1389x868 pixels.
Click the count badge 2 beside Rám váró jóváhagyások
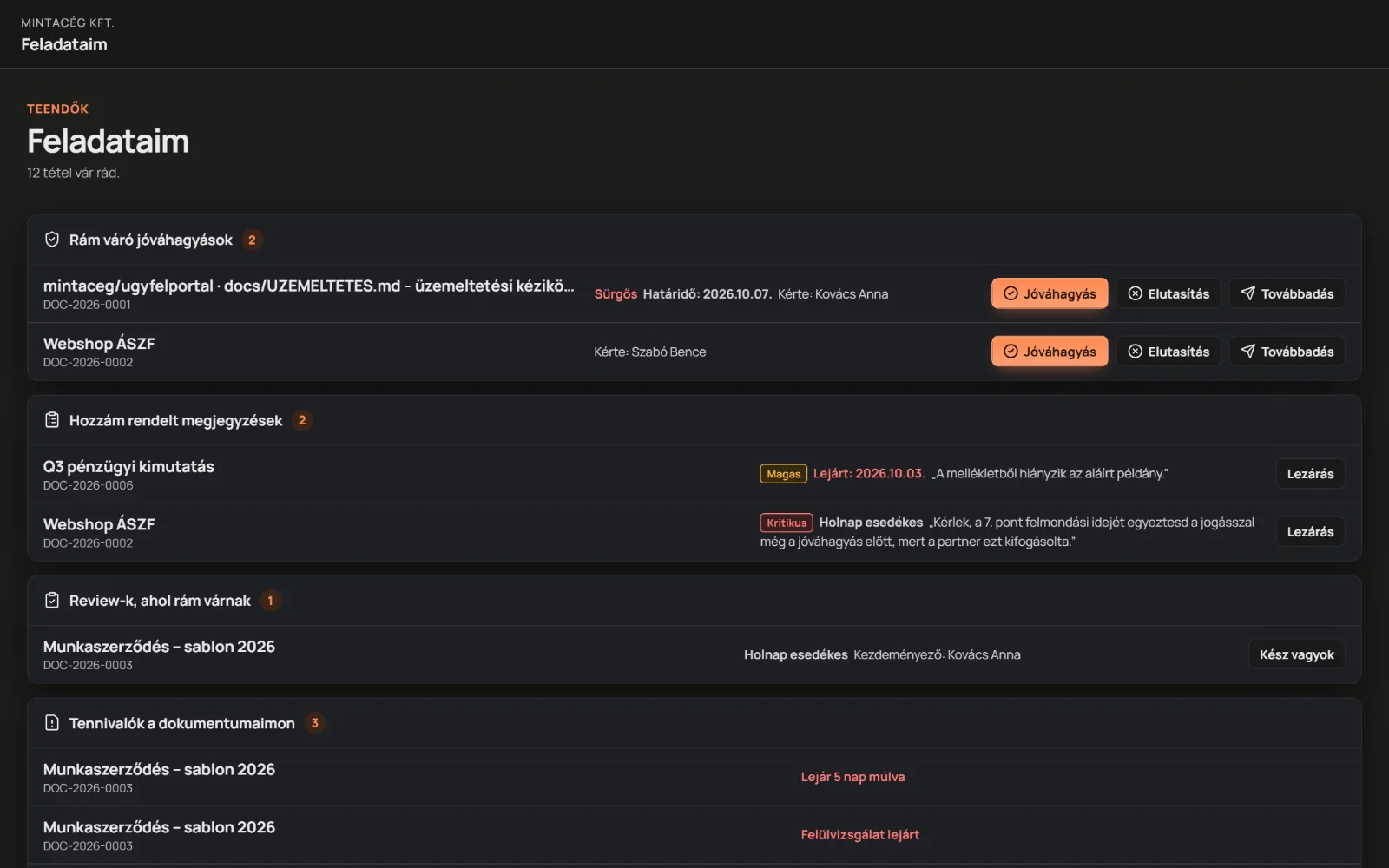(x=252, y=240)
